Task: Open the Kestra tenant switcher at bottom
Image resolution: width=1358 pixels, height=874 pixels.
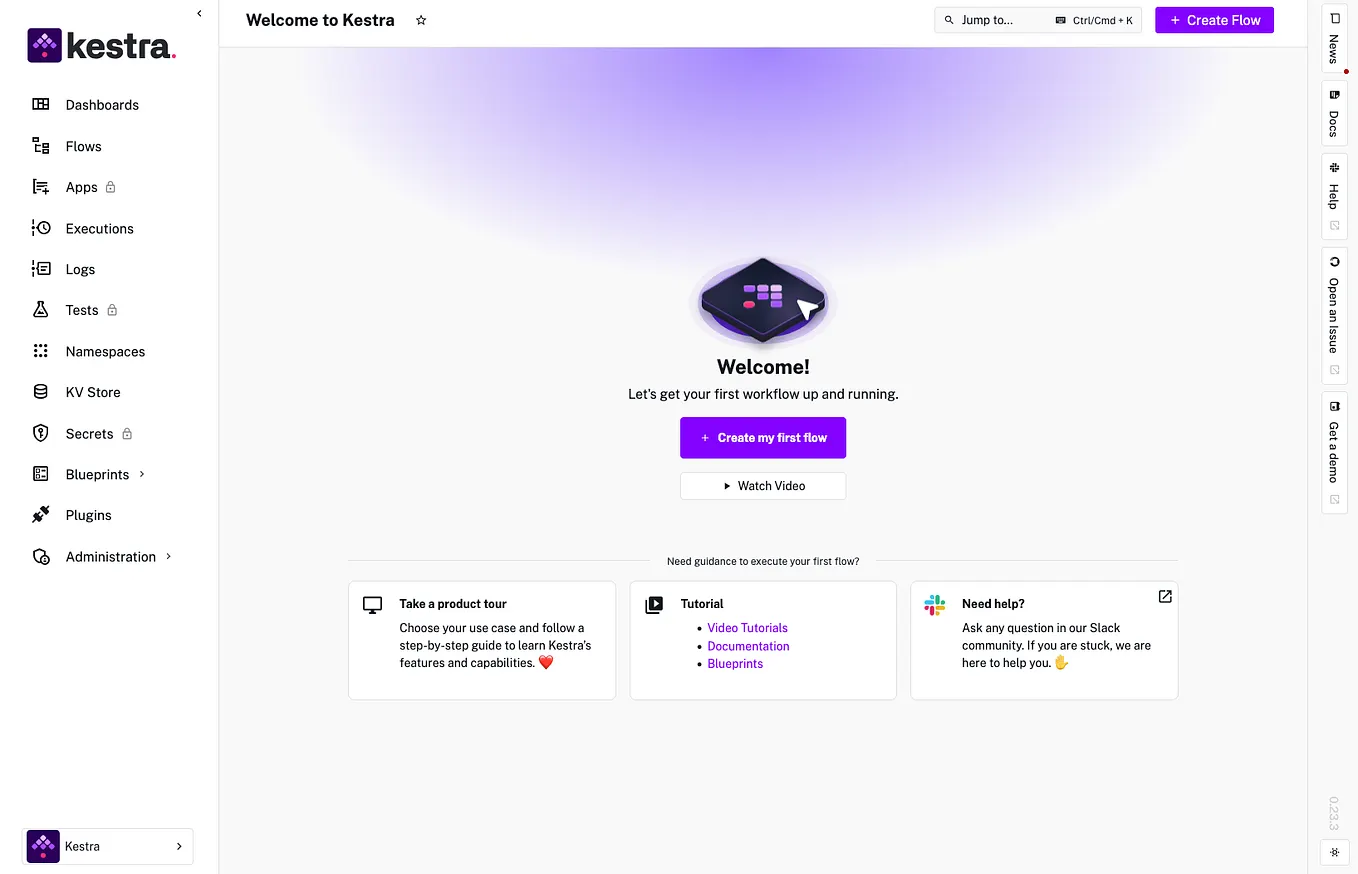Action: 108,846
